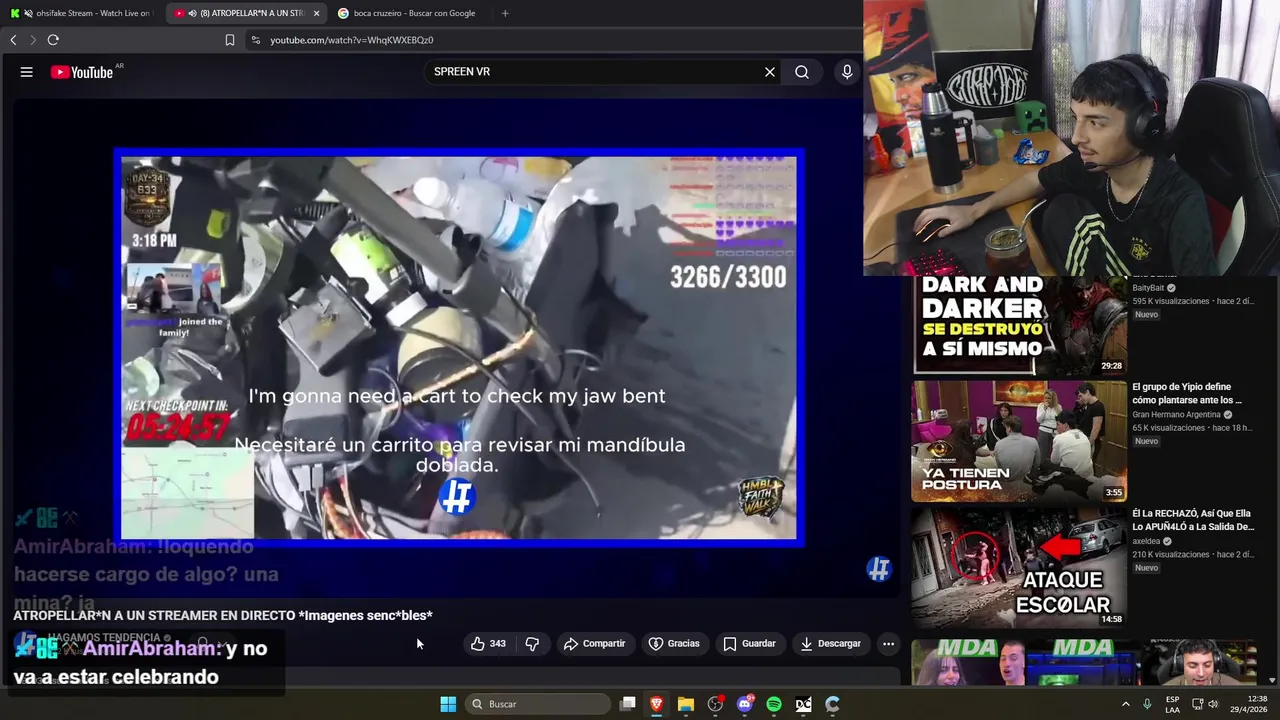1280x720 pixels.
Task: Click the YouTube search magnifier button
Action: pos(802,72)
